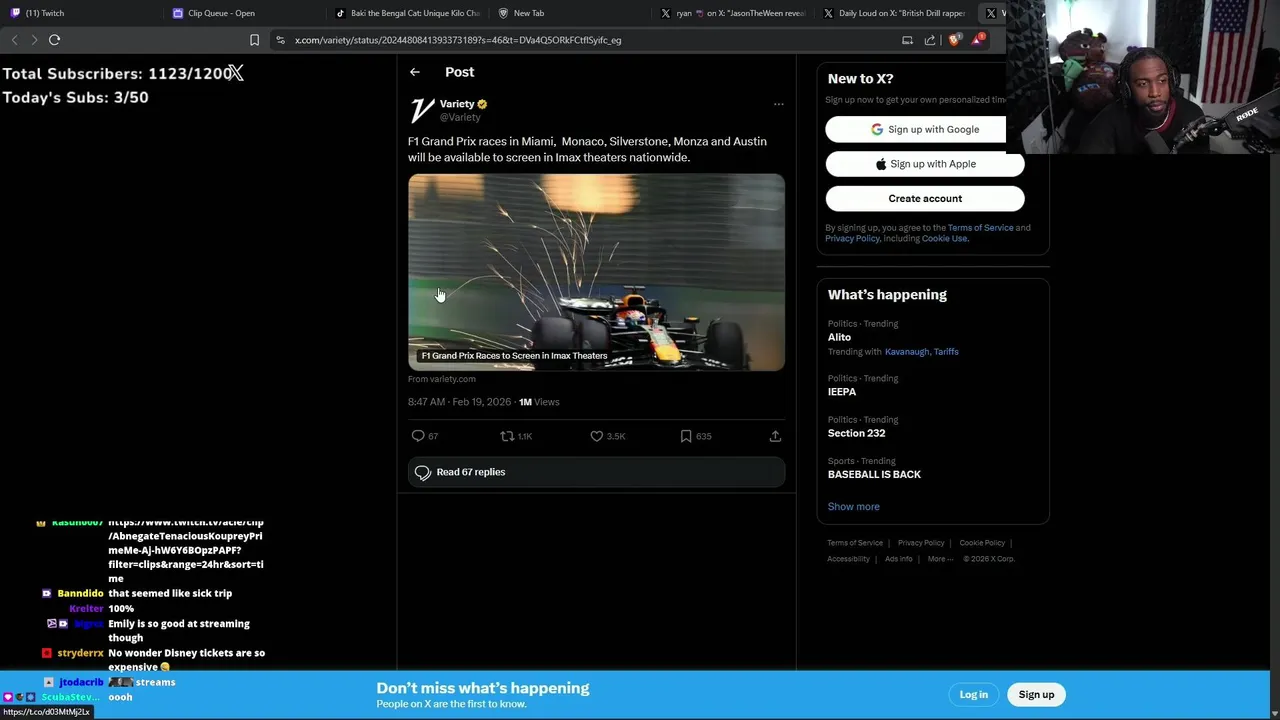Open footer Accessibility link
Image resolution: width=1280 pixels, height=720 pixels.
click(x=848, y=559)
